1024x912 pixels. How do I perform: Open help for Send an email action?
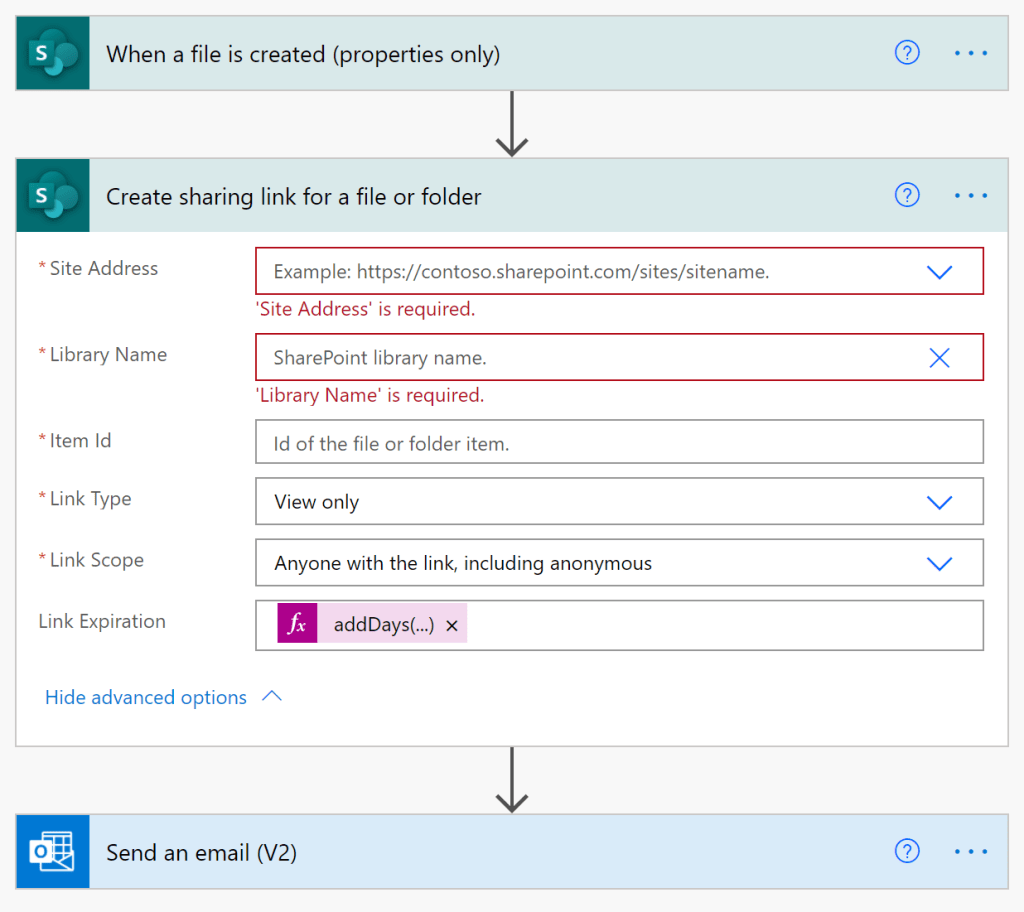(906, 852)
